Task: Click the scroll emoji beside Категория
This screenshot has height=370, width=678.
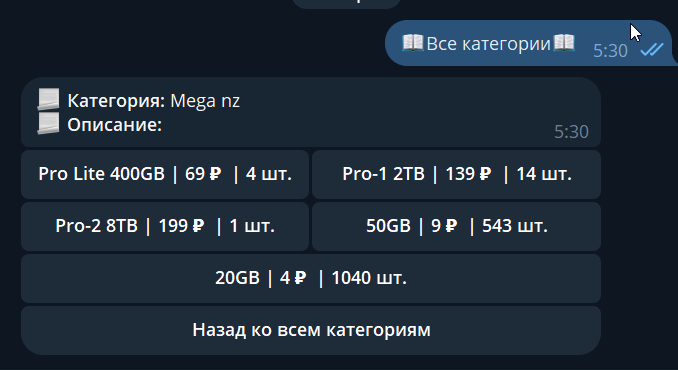Action: click(x=48, y=99)
